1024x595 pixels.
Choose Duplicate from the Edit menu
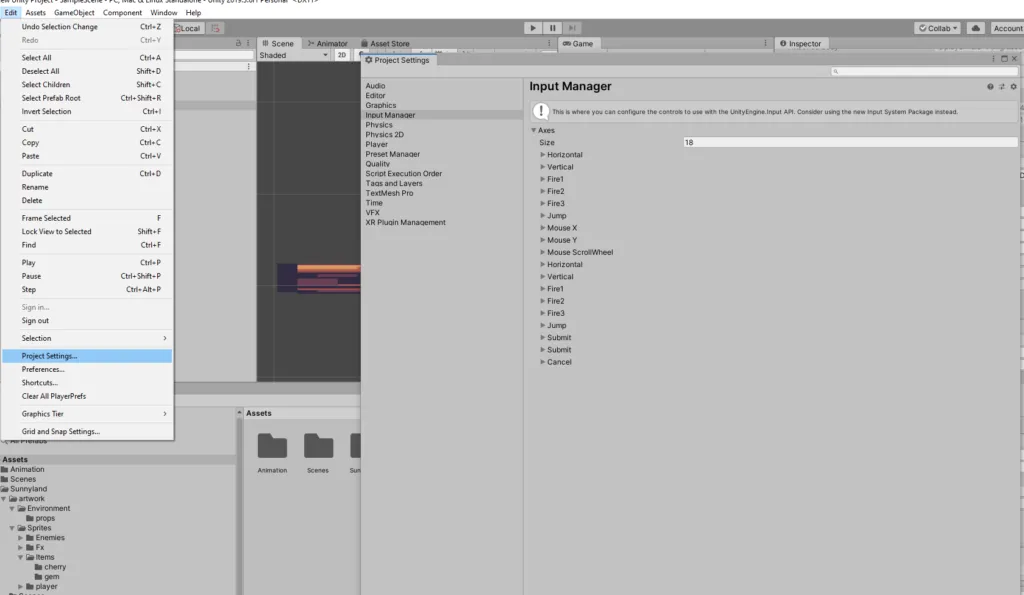88,174
